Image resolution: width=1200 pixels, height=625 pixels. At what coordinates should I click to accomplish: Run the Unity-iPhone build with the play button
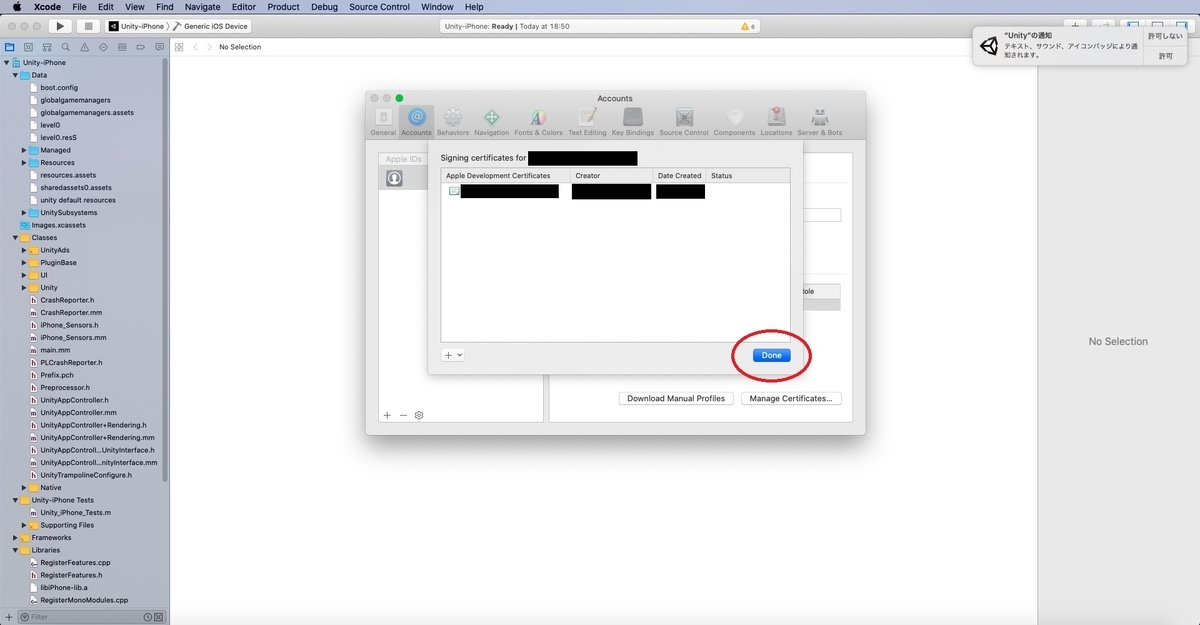pyautogui.click(x=60, y=26)
